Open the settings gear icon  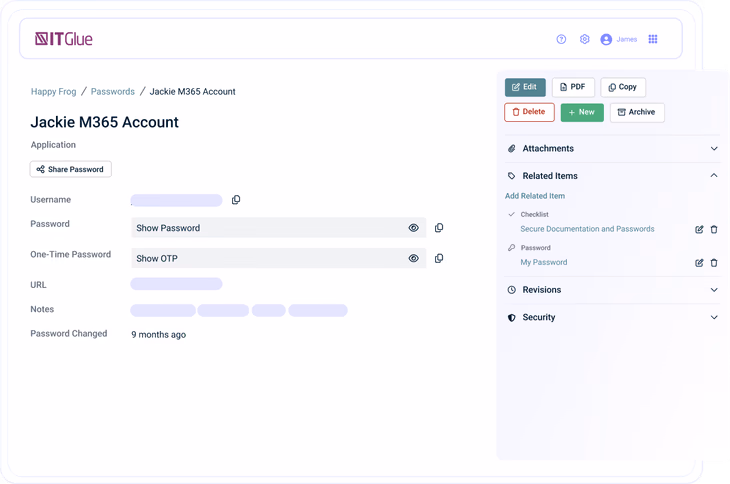[584, 40]
